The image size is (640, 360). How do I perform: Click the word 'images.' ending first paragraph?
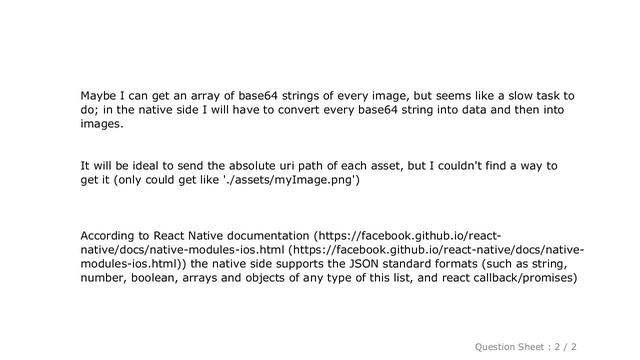pyautogui.click(x=102, y=124)
